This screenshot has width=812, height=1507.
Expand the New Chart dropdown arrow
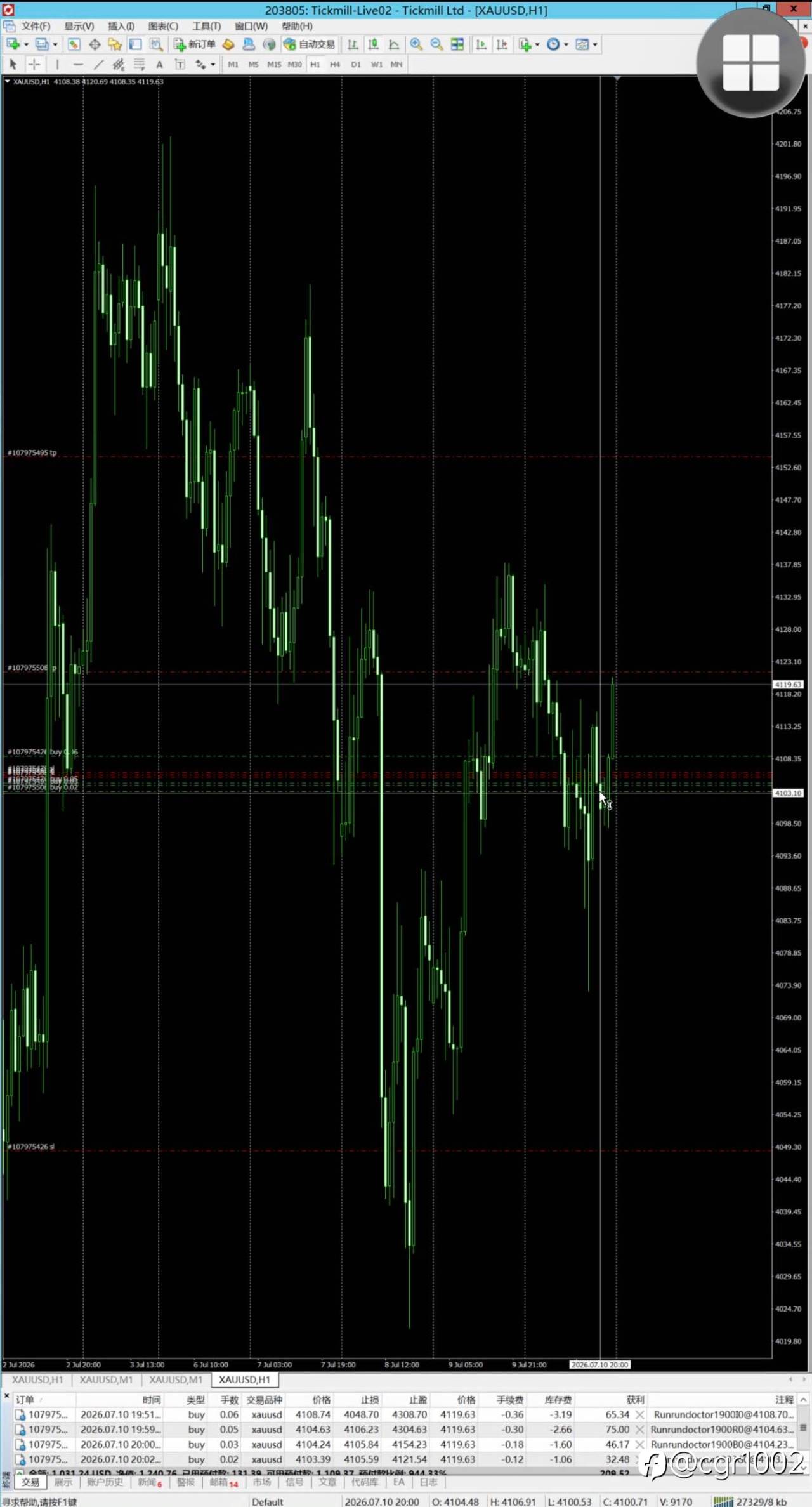click(26, 44)
